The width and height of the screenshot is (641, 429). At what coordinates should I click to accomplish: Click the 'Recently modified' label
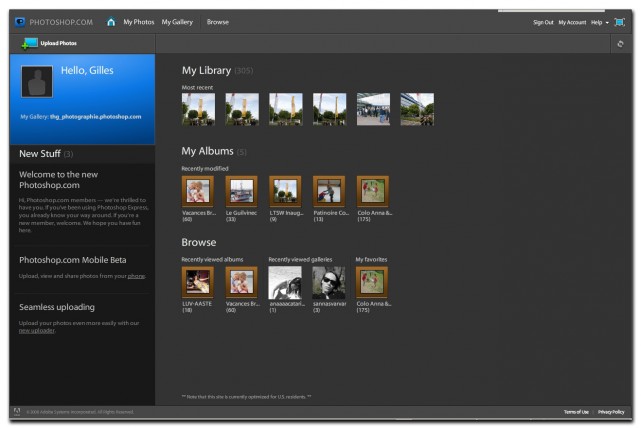pos(205,168)
